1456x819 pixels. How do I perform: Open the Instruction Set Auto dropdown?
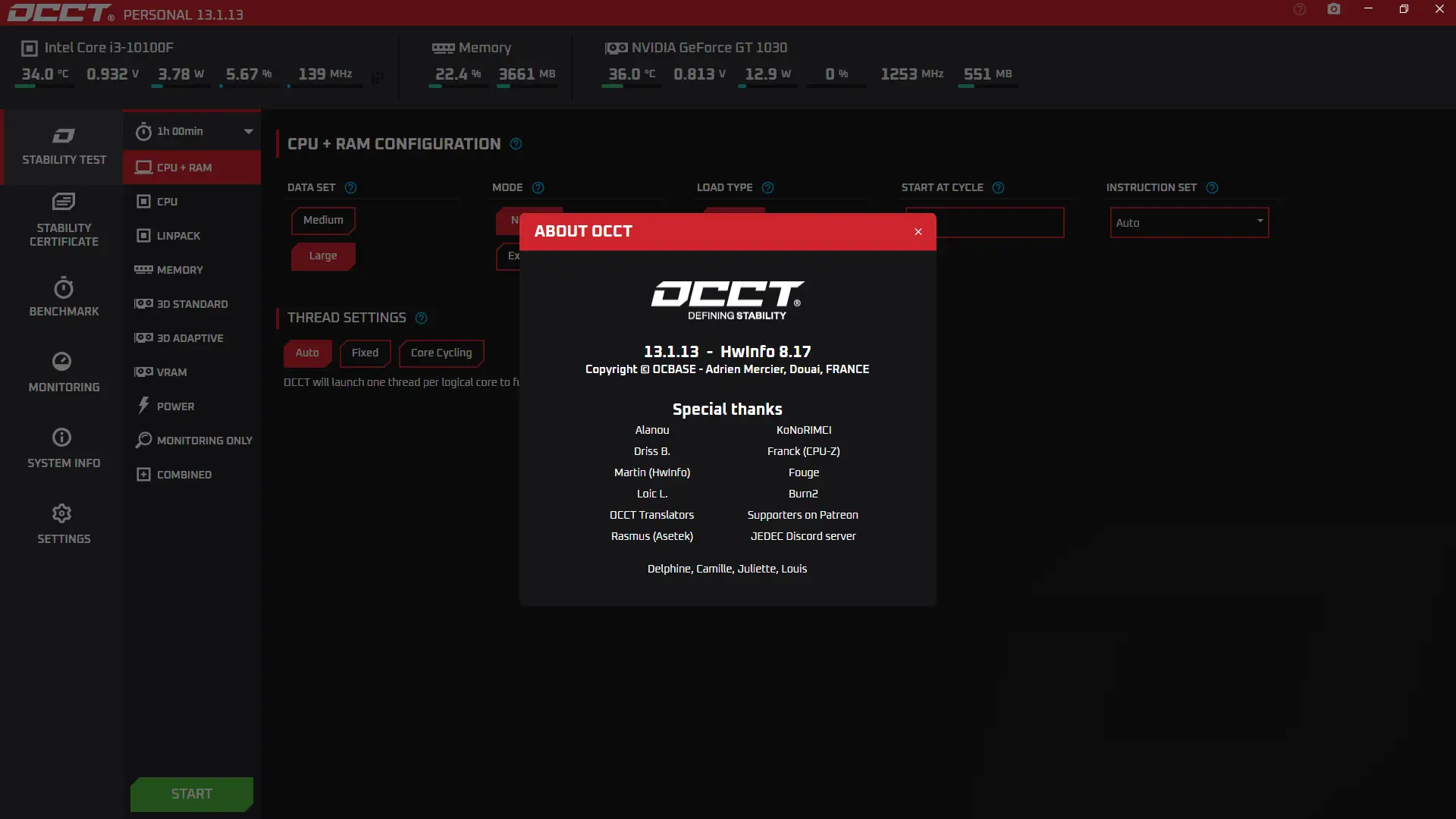pyautogui.click(x=1188, y=223)
